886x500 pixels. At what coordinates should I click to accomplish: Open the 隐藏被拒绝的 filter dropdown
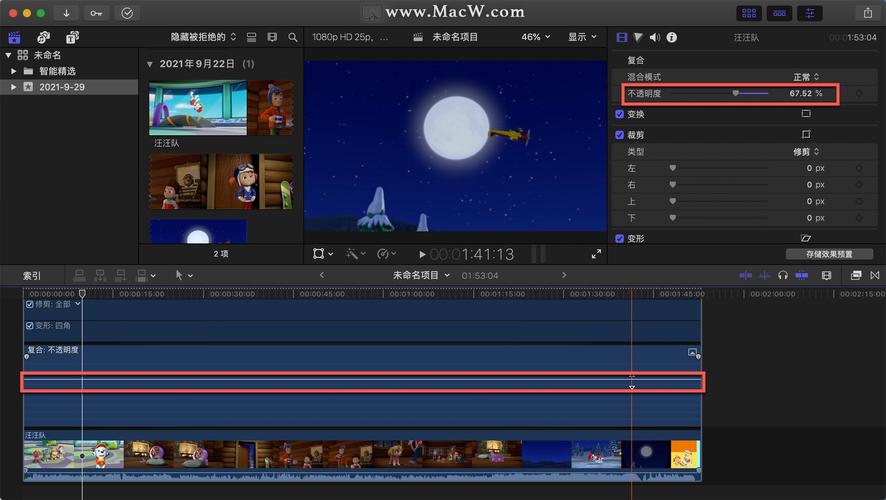click(203, 37)
